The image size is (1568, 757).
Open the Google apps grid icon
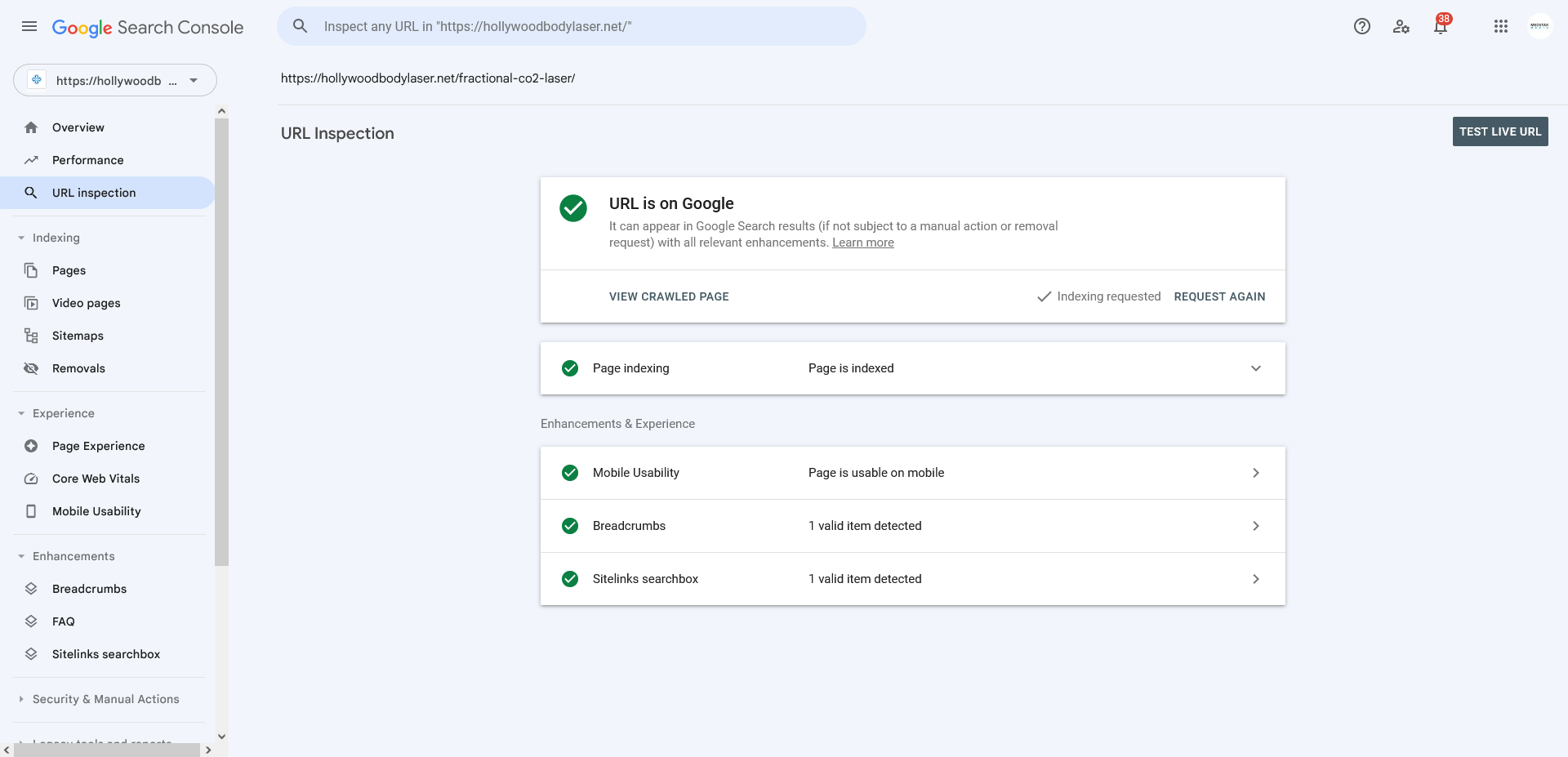tap(1501, 26)
